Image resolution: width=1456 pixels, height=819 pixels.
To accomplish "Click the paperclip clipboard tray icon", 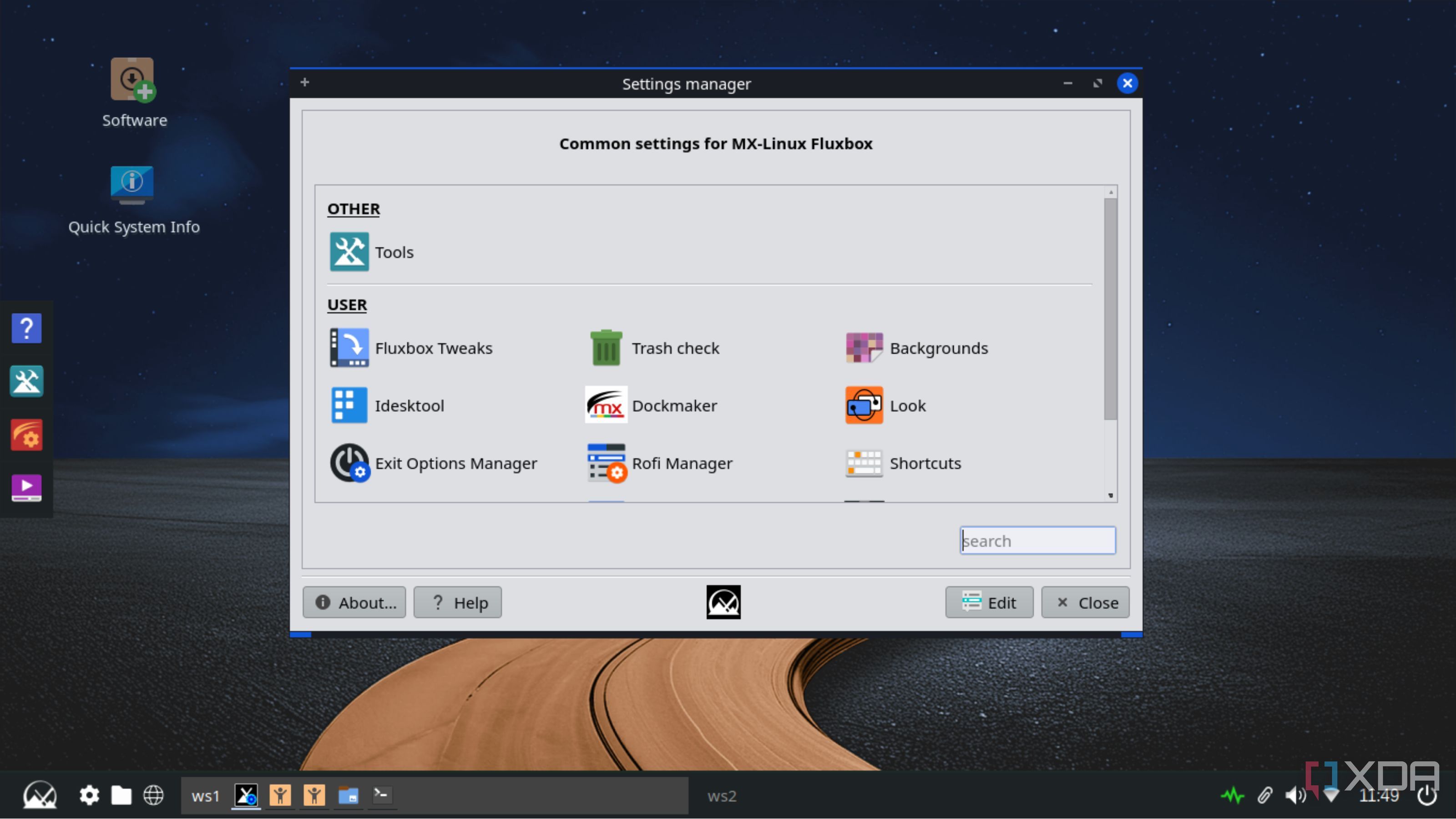I will [x=1265, y=795].
